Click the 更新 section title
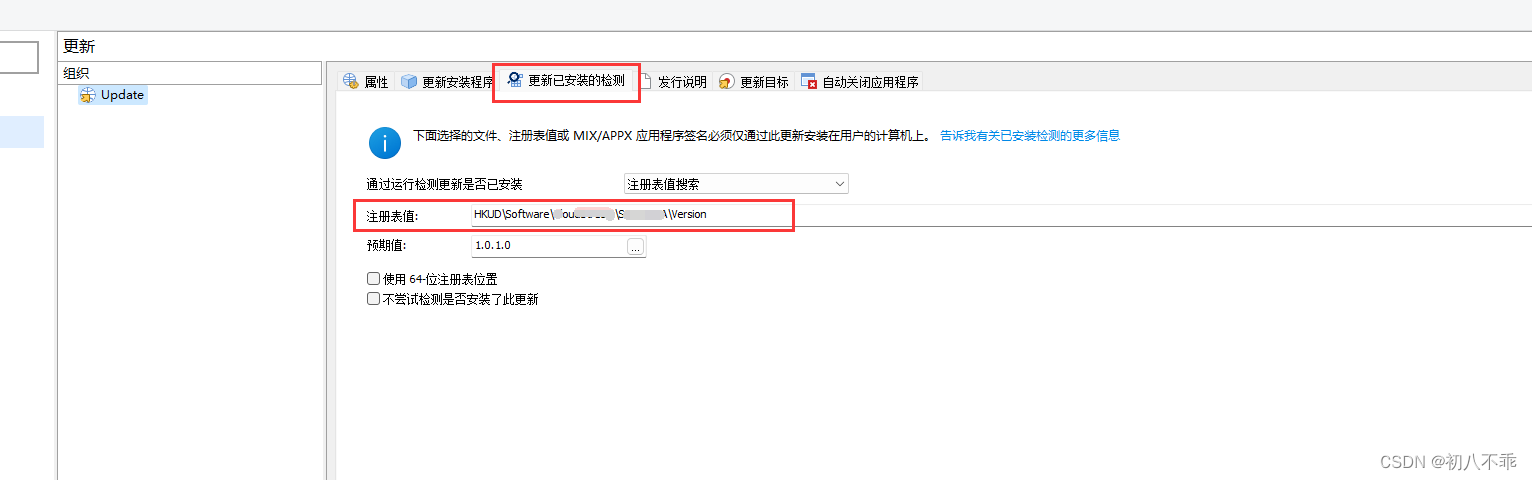 point(79,46)
